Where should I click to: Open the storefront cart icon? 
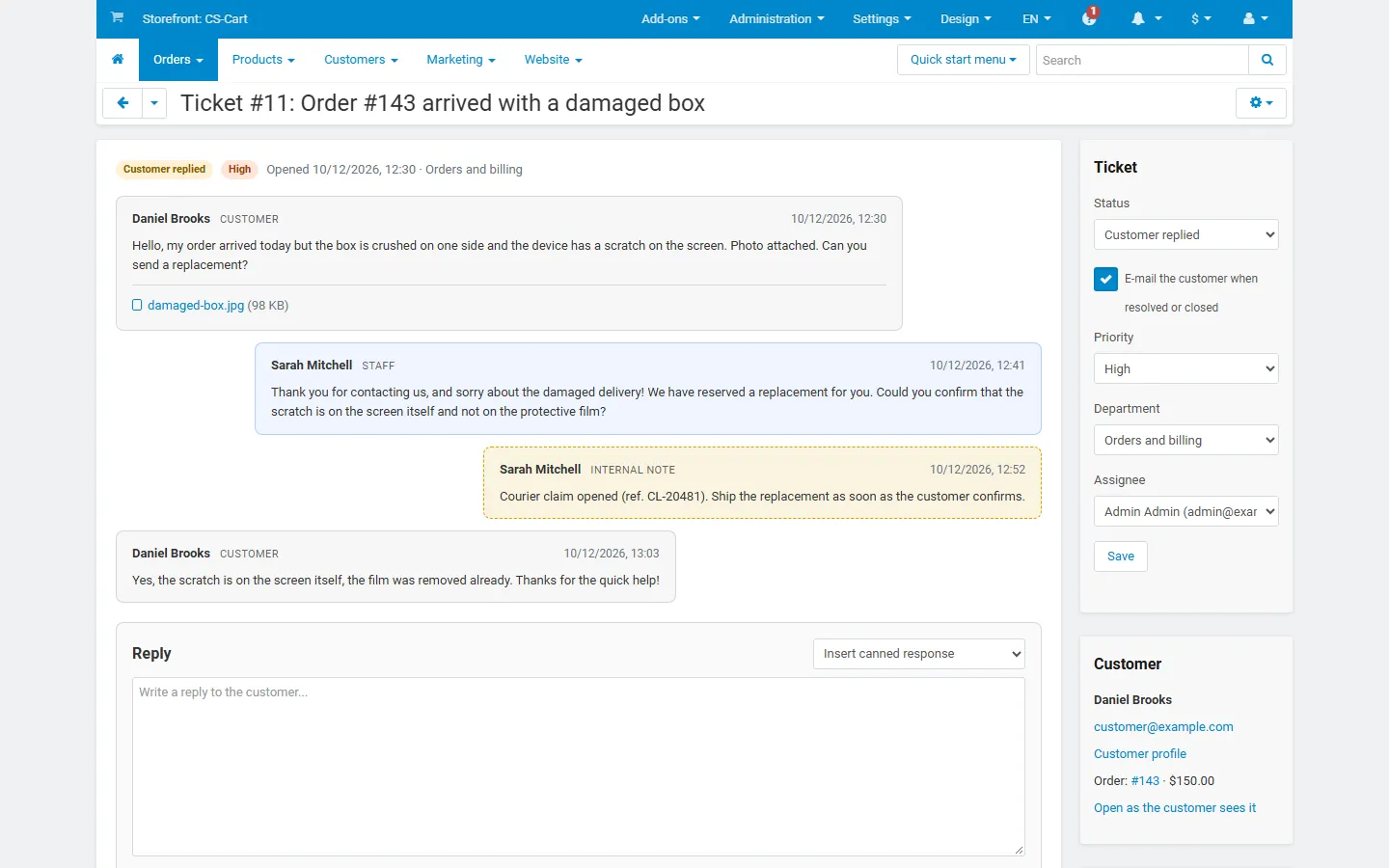pyautogui.click(x=117, y=17)
